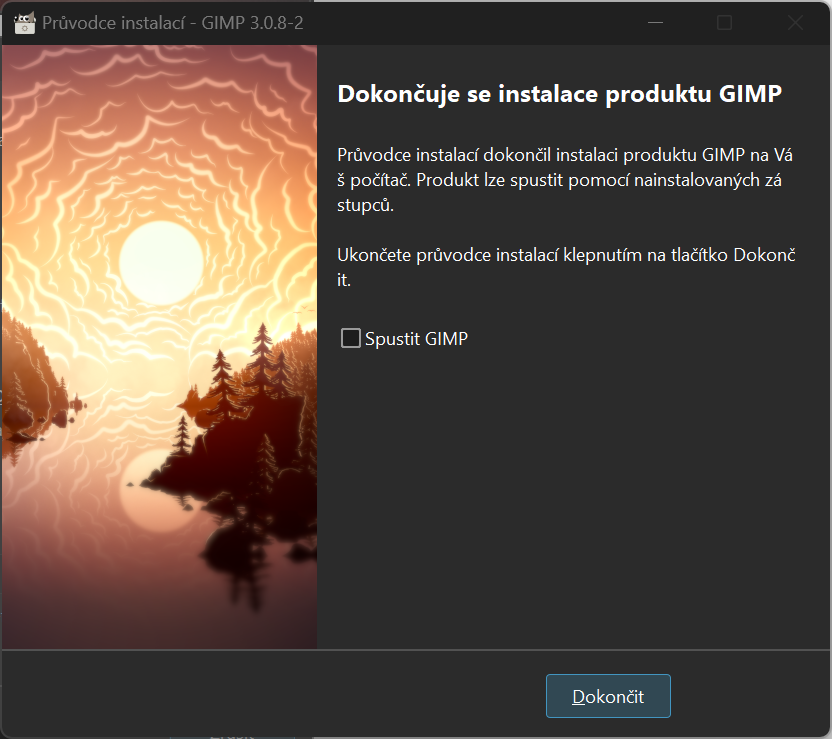Click the greyed-out maximize window button
This screenshot has height=739, width=832.
click(x=724, y=23)
